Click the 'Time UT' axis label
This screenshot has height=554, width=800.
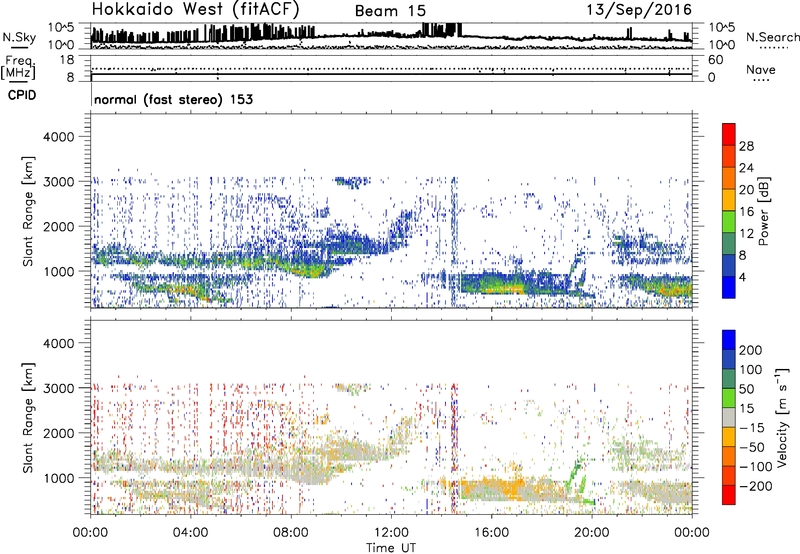[391, 548]
